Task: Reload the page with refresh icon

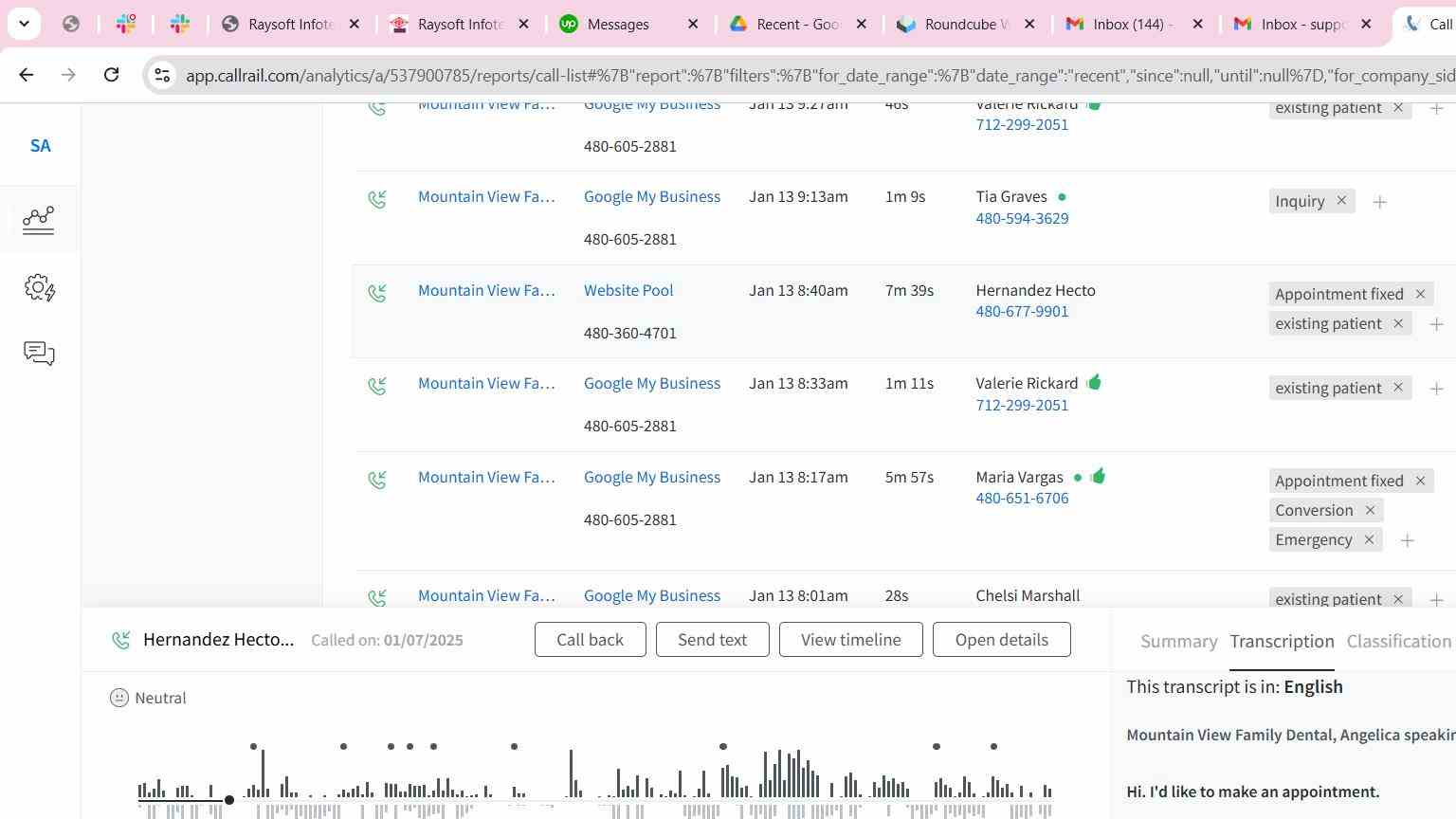Action: 111,75
